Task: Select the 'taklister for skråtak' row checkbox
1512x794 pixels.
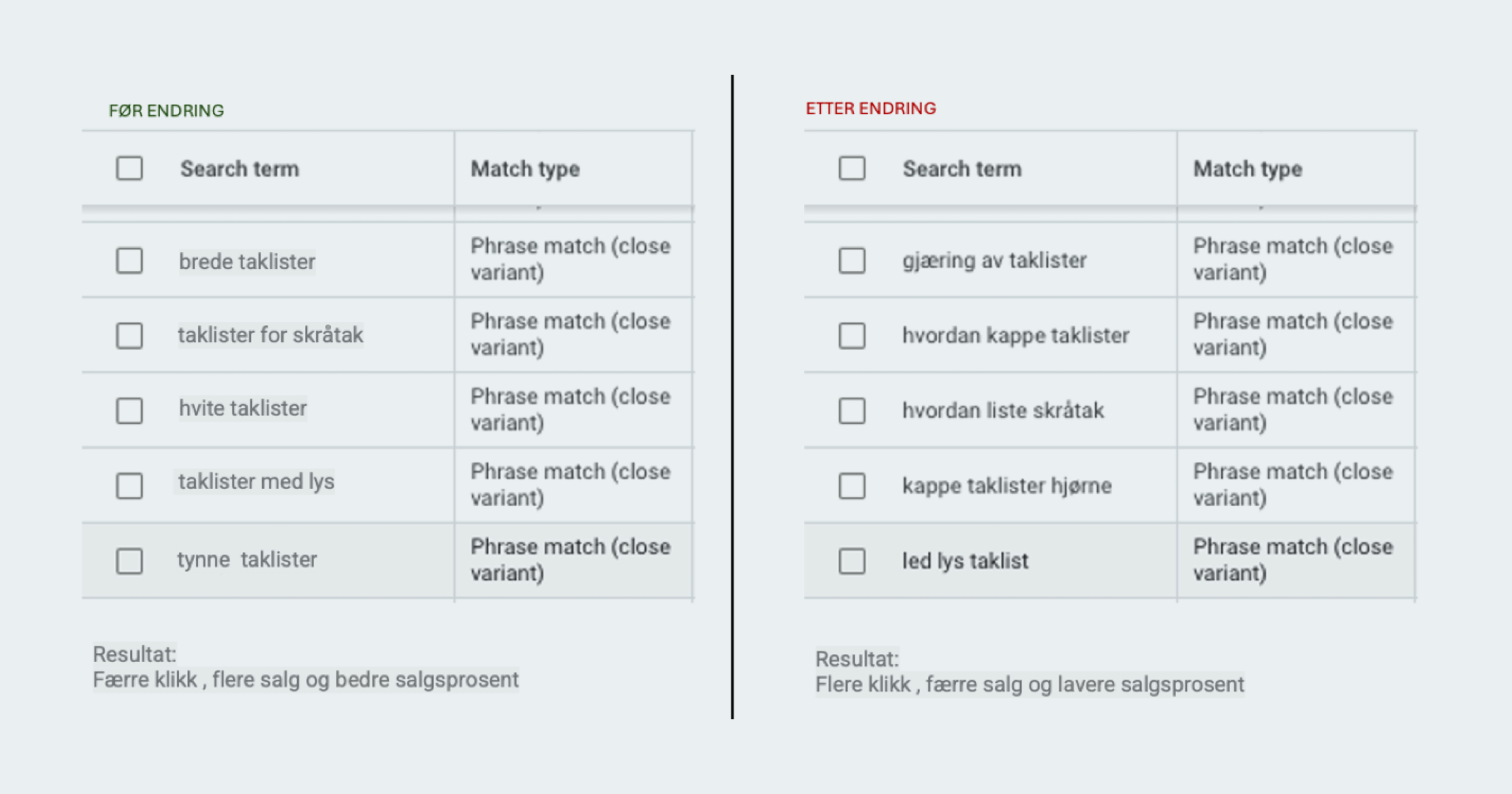Action: (x=129, y=336)
